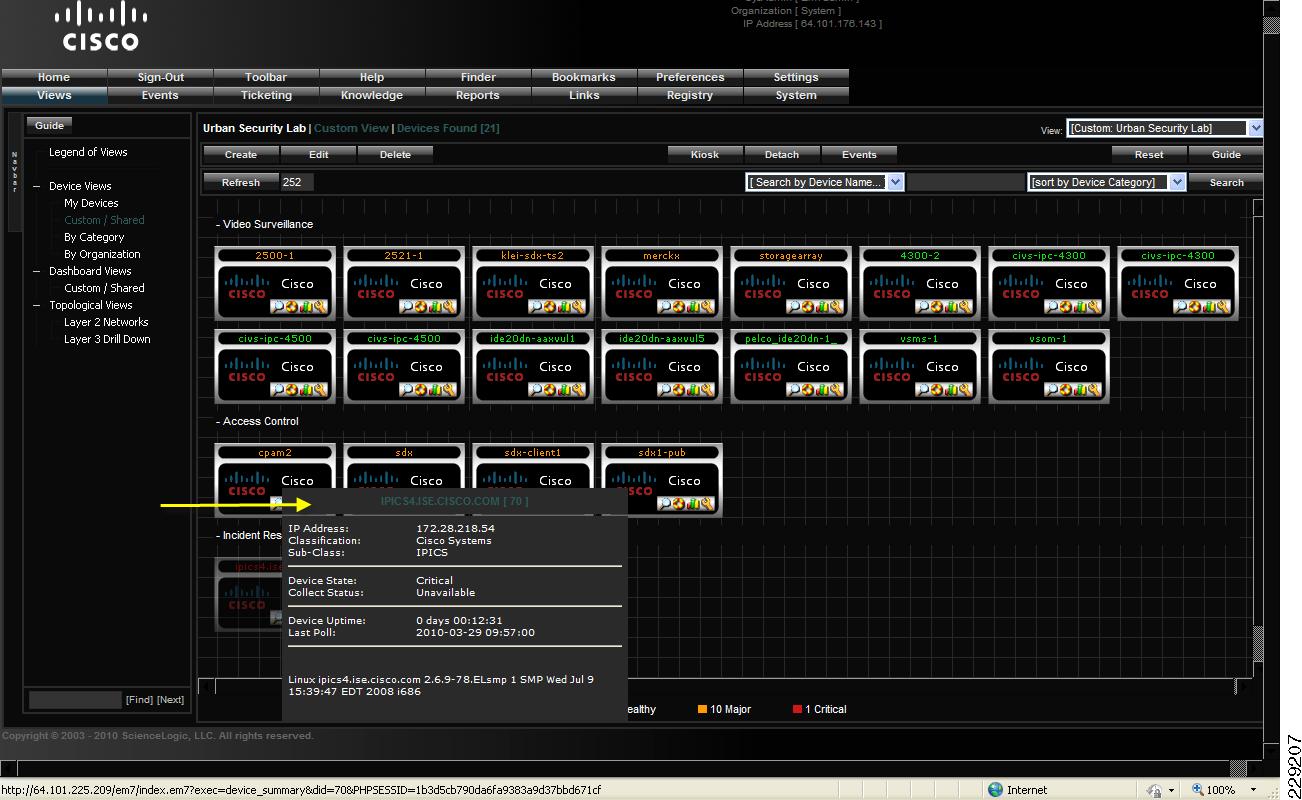
Task: Click lifesaver icon on 2500-1 card
Action: tap(292, 306)
